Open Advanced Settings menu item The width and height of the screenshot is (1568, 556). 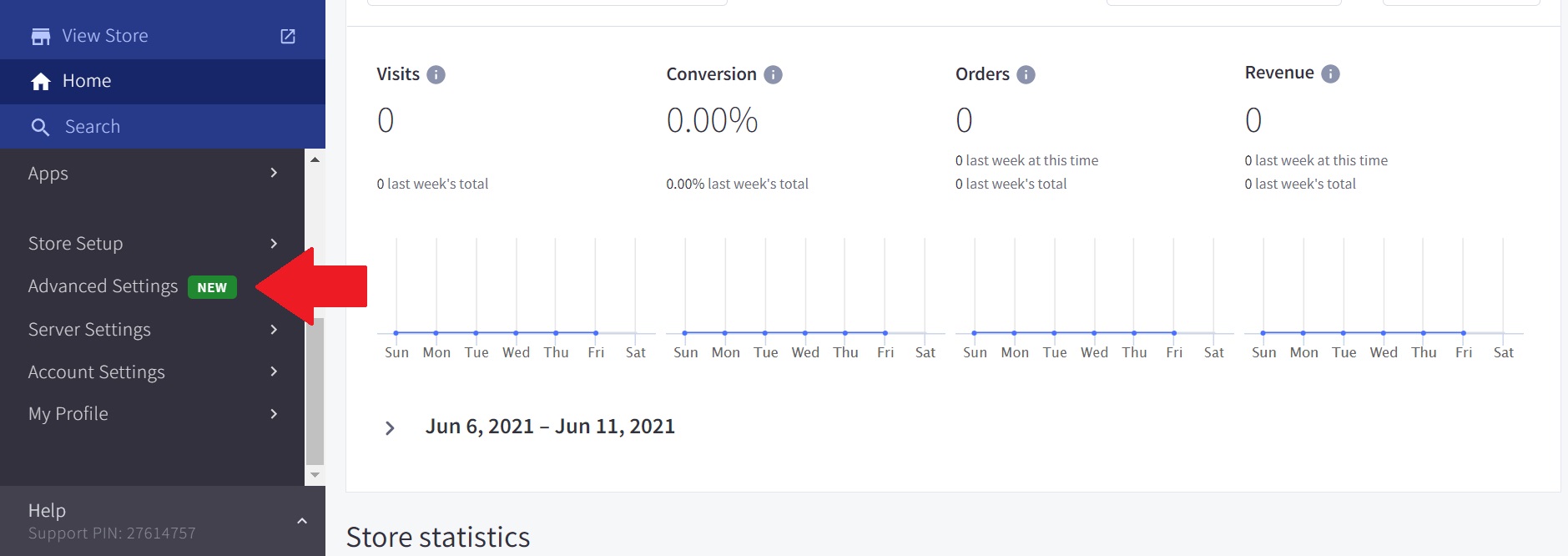[103, 286]
